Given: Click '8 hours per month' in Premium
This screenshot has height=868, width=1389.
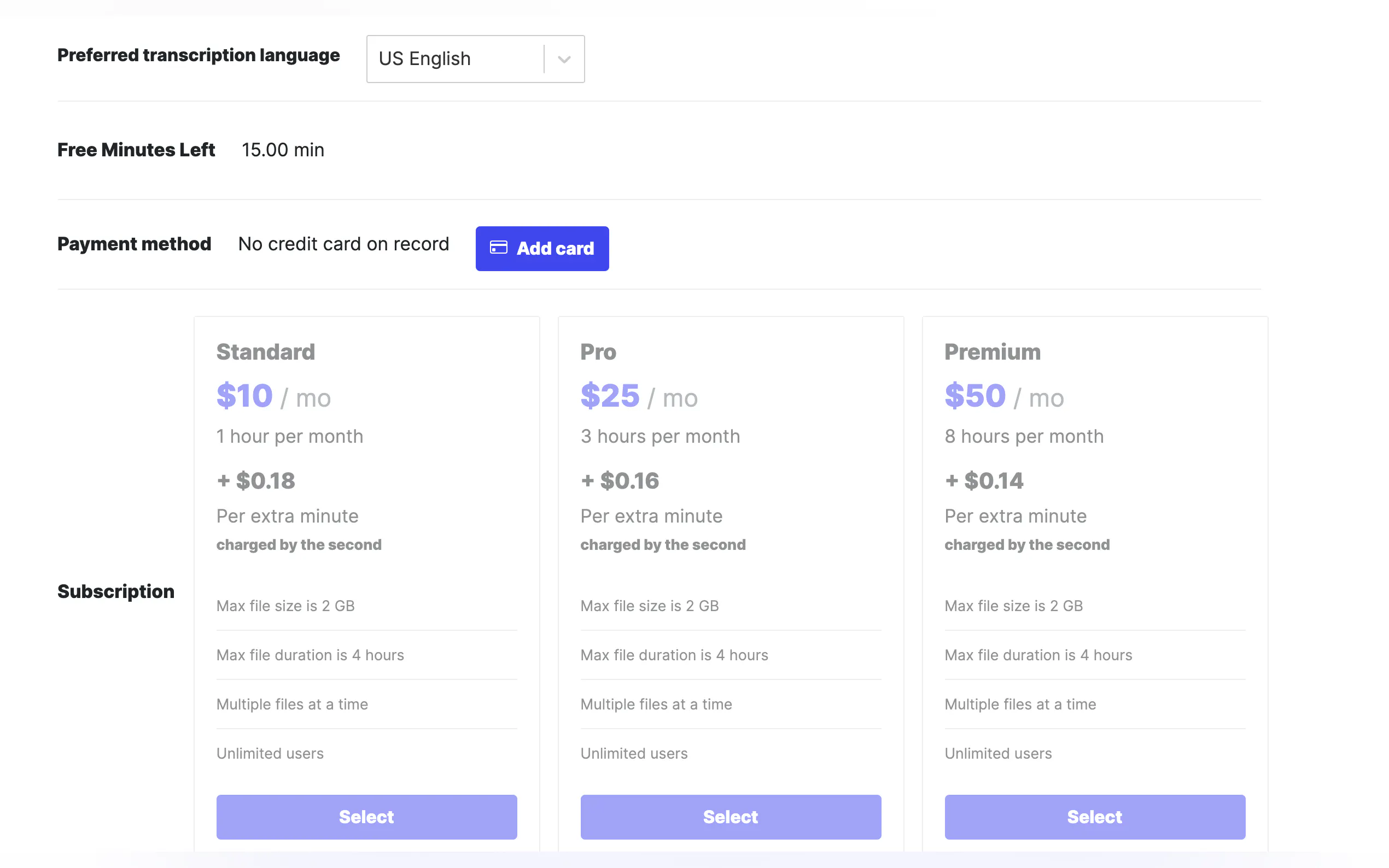Looking at the screenshot, I should coord(1024,436).
